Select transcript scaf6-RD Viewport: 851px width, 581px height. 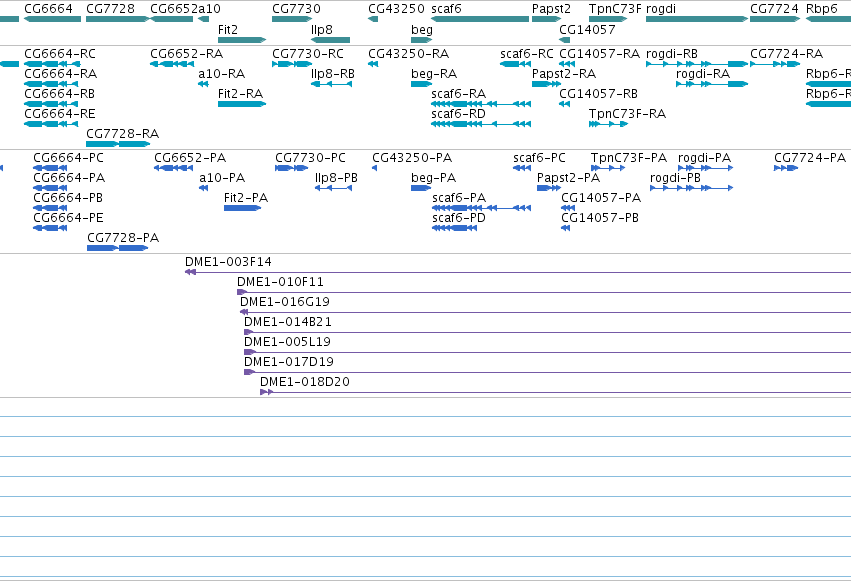[x=481, y=124]
